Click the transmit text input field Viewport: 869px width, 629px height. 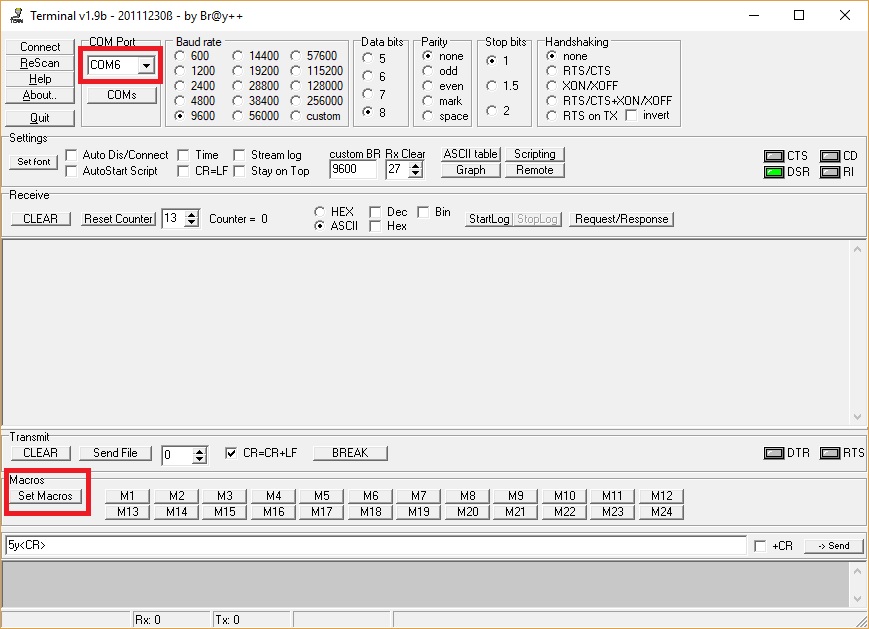(x=375, y=545)
